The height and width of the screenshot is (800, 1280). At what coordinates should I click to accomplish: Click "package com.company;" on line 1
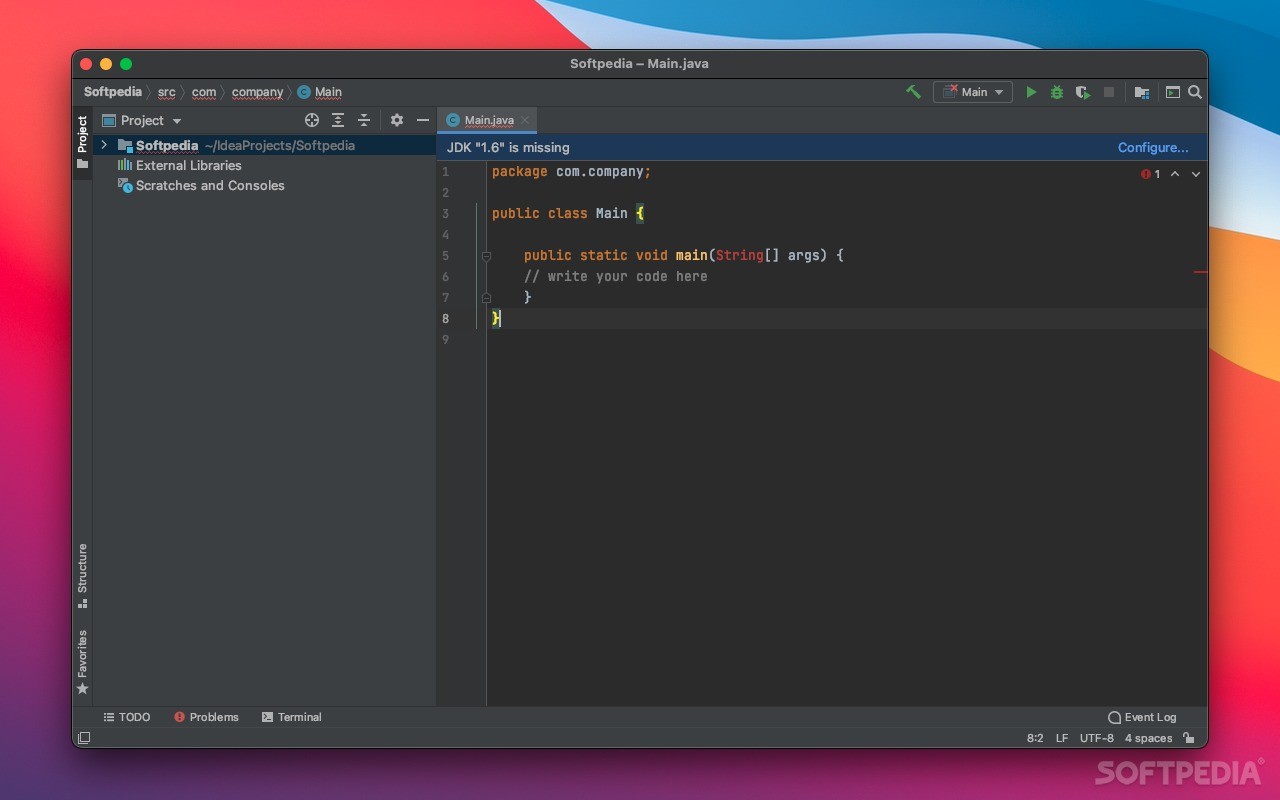pos(572,172)
